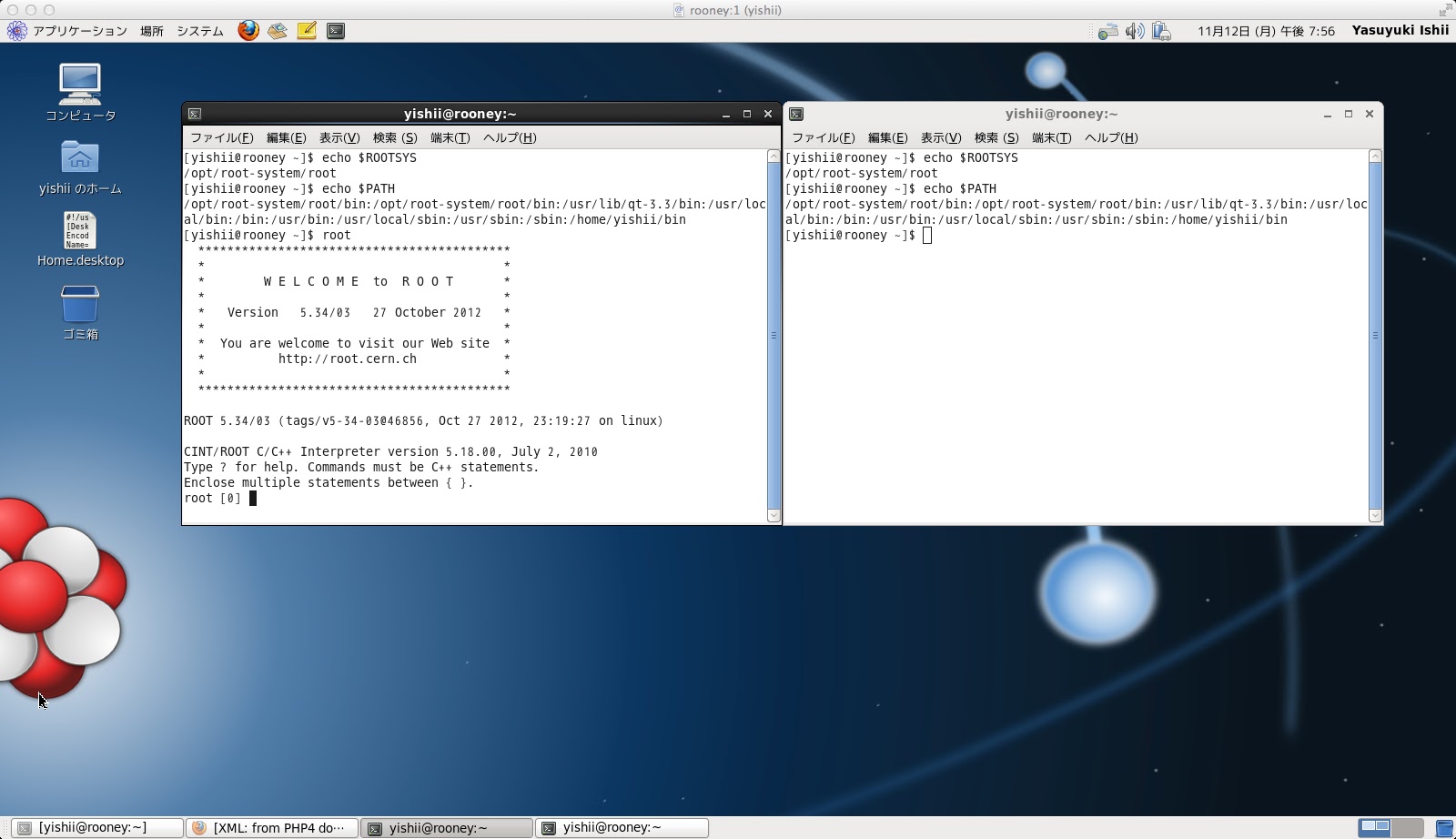
Task: Click the date and time clock
Action: click(x=1266, y=31)
